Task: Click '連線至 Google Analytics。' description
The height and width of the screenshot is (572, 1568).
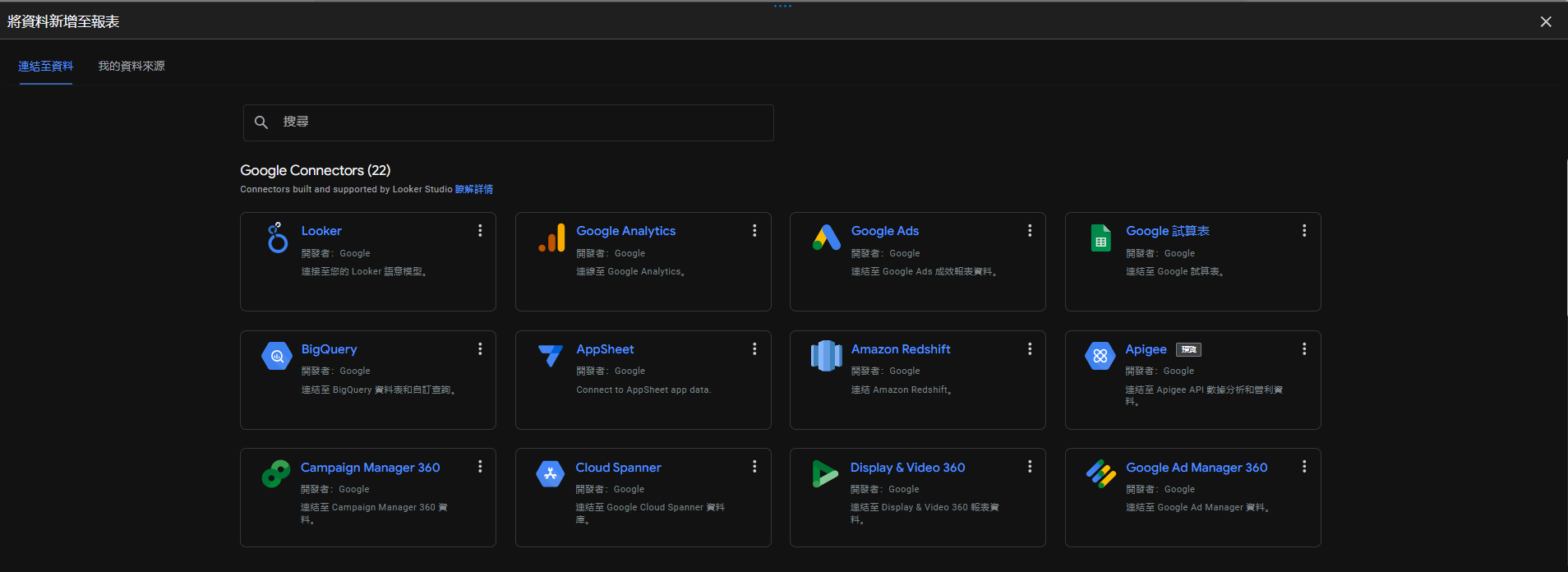Action: [x=630, y=271]
